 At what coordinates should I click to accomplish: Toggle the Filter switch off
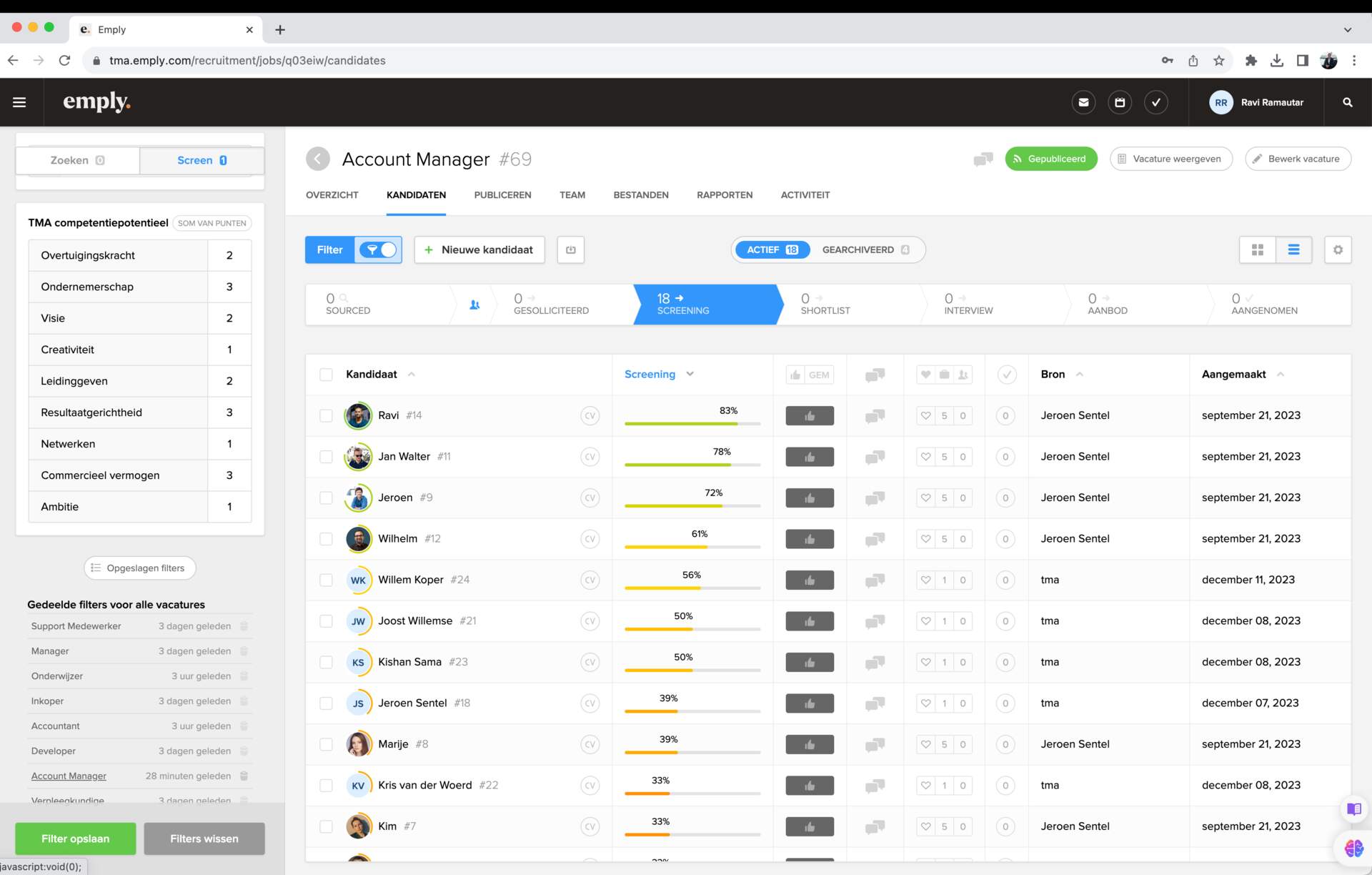[x=379, y=249]
